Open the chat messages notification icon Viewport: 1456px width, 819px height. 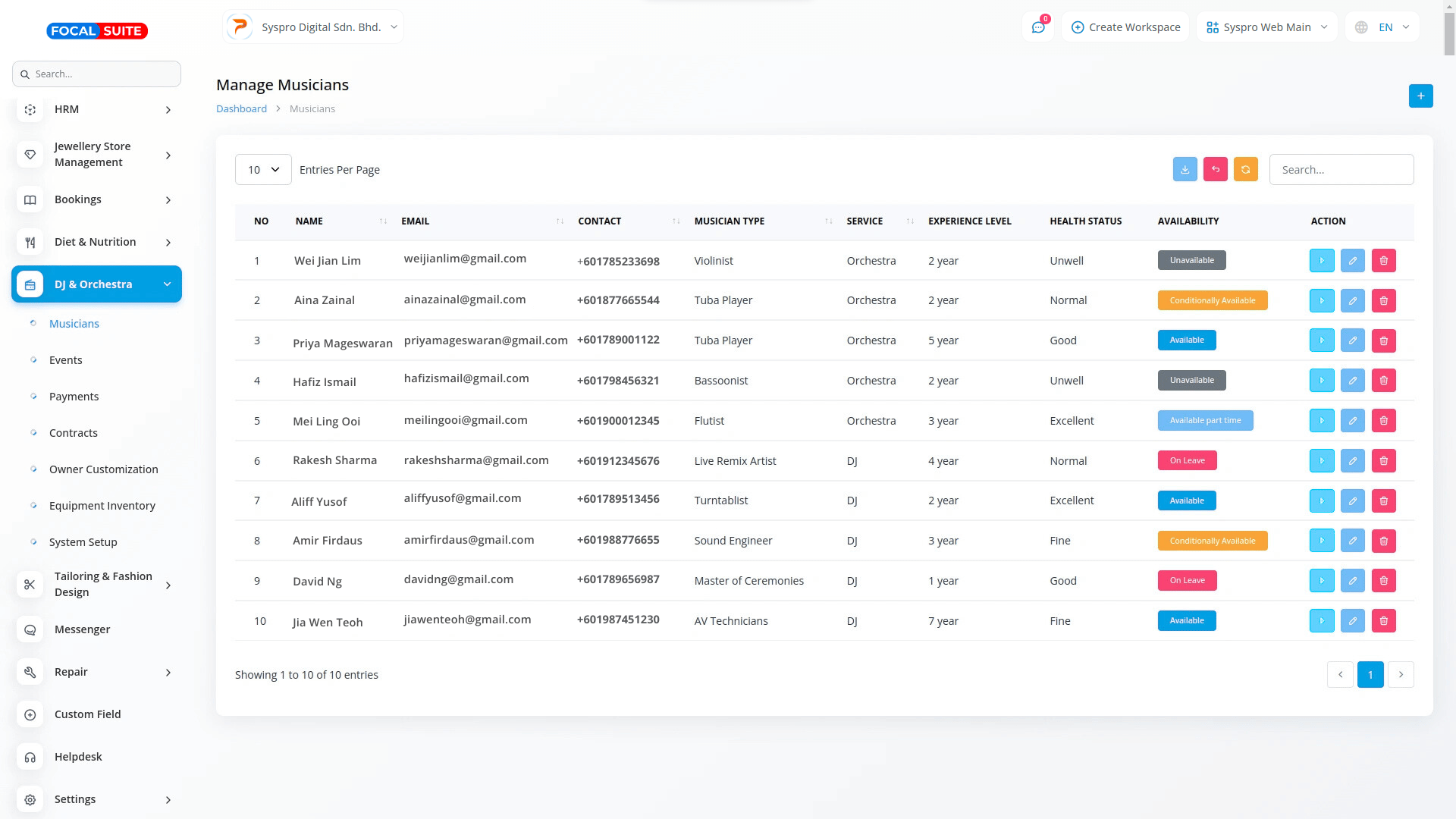1038,27
